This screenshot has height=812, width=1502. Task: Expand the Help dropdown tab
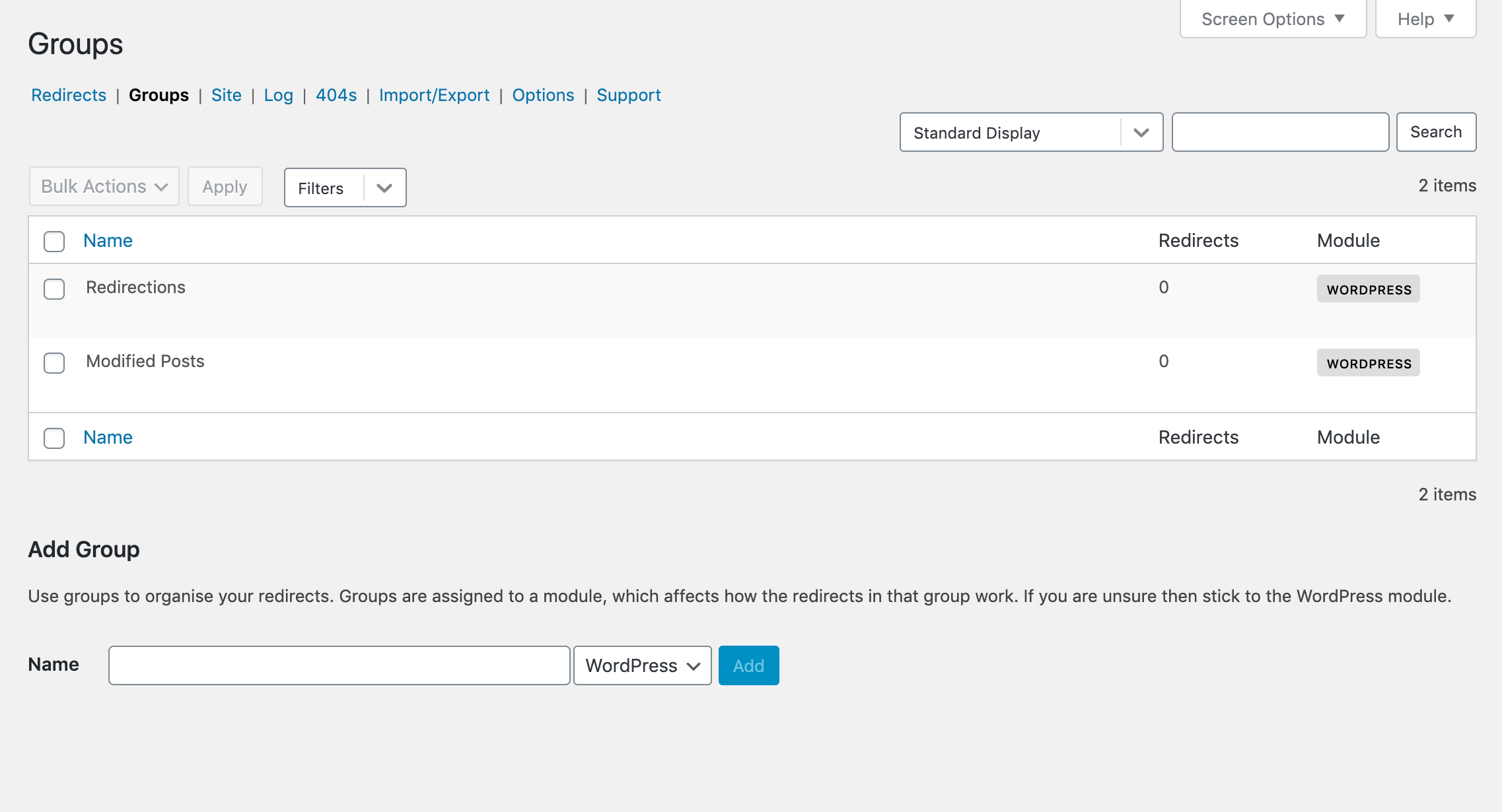(1425, 19)
